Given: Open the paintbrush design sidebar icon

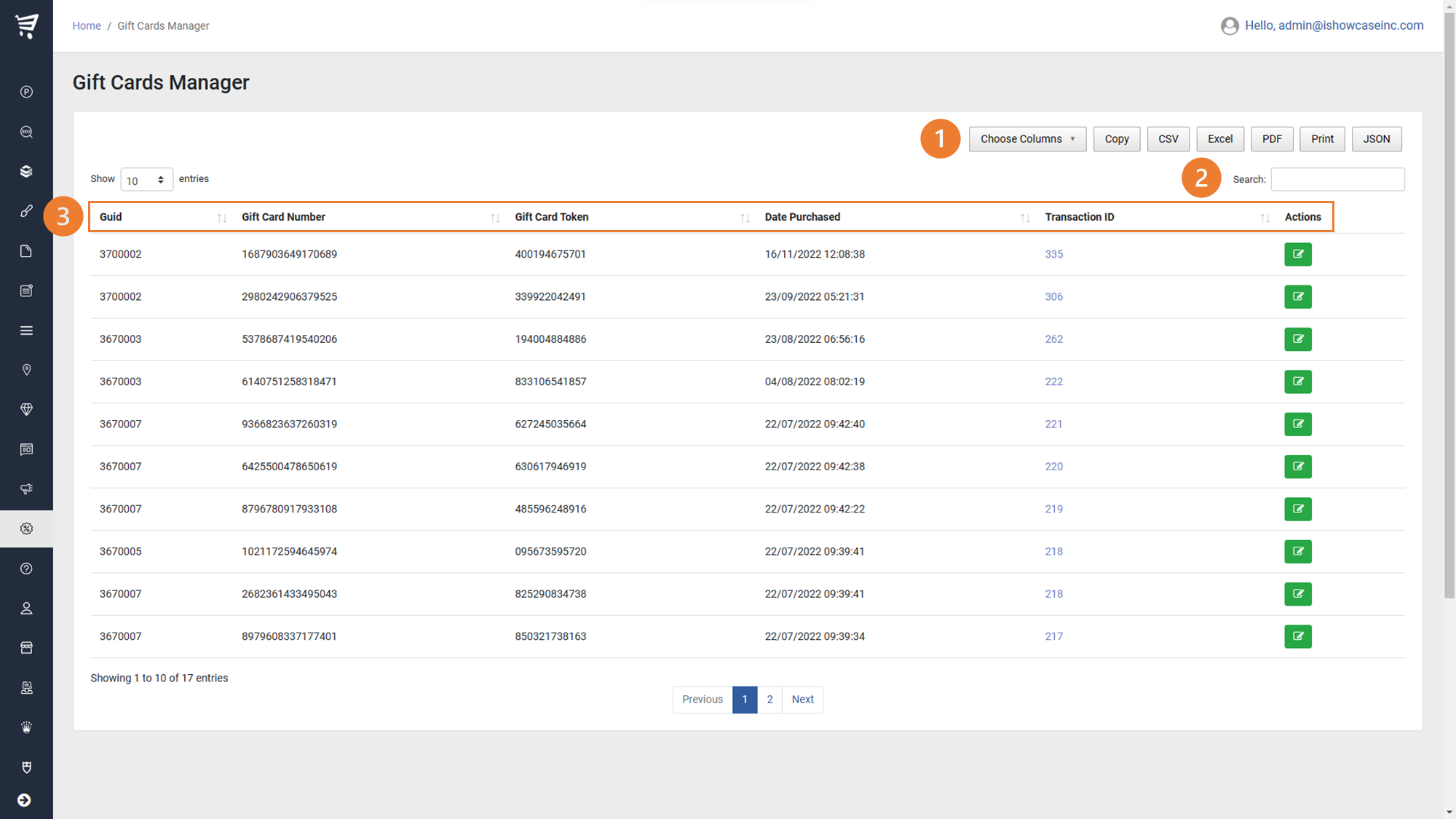Looking at the screenshot, I should pyautogui.click(x=26, y=211).
